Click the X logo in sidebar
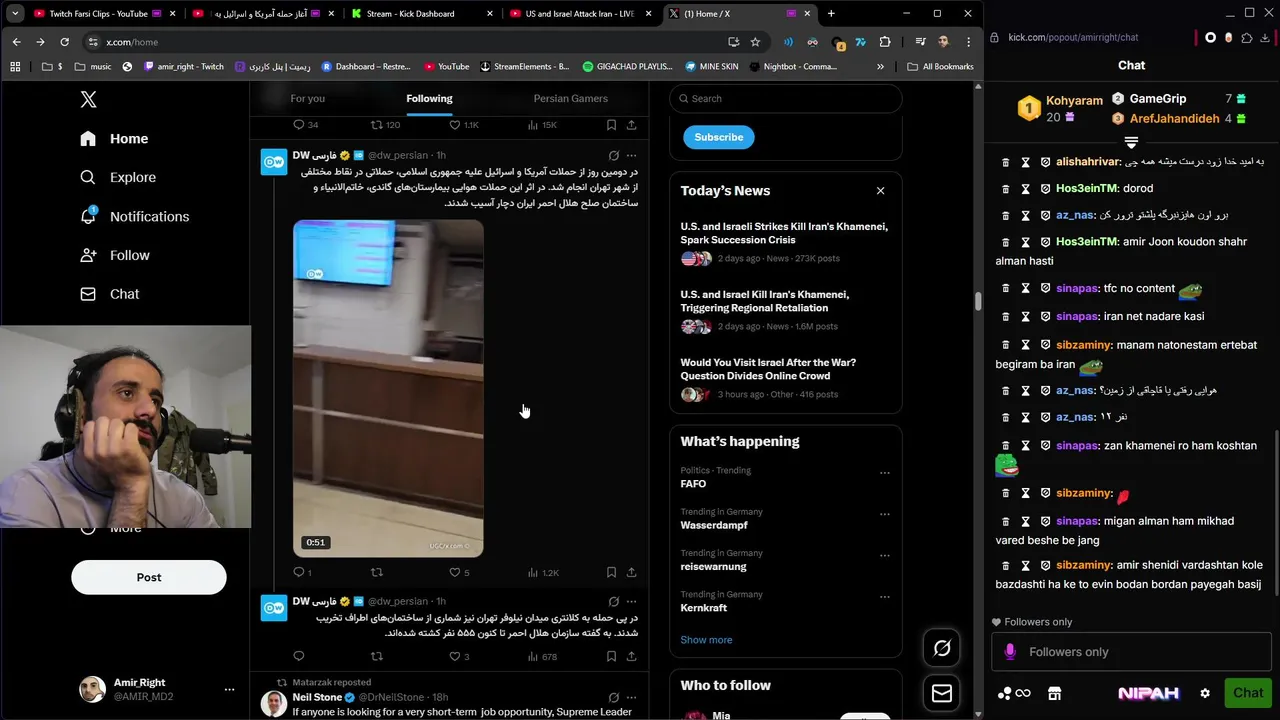The width and height of the screenshot is (1280, 720). (x=89, y=99)
